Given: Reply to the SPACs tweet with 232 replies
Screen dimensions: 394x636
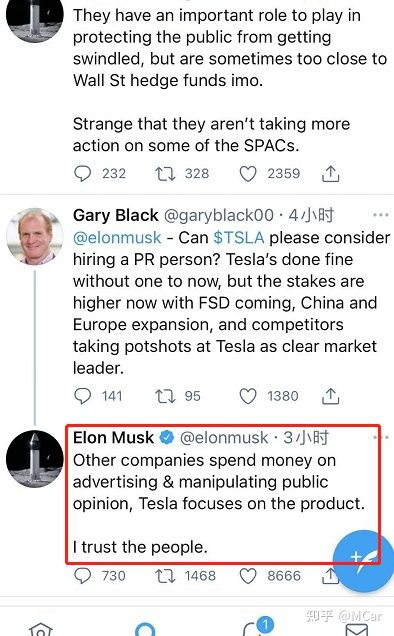Looking at the screenshot, I should tap(83, 174).
